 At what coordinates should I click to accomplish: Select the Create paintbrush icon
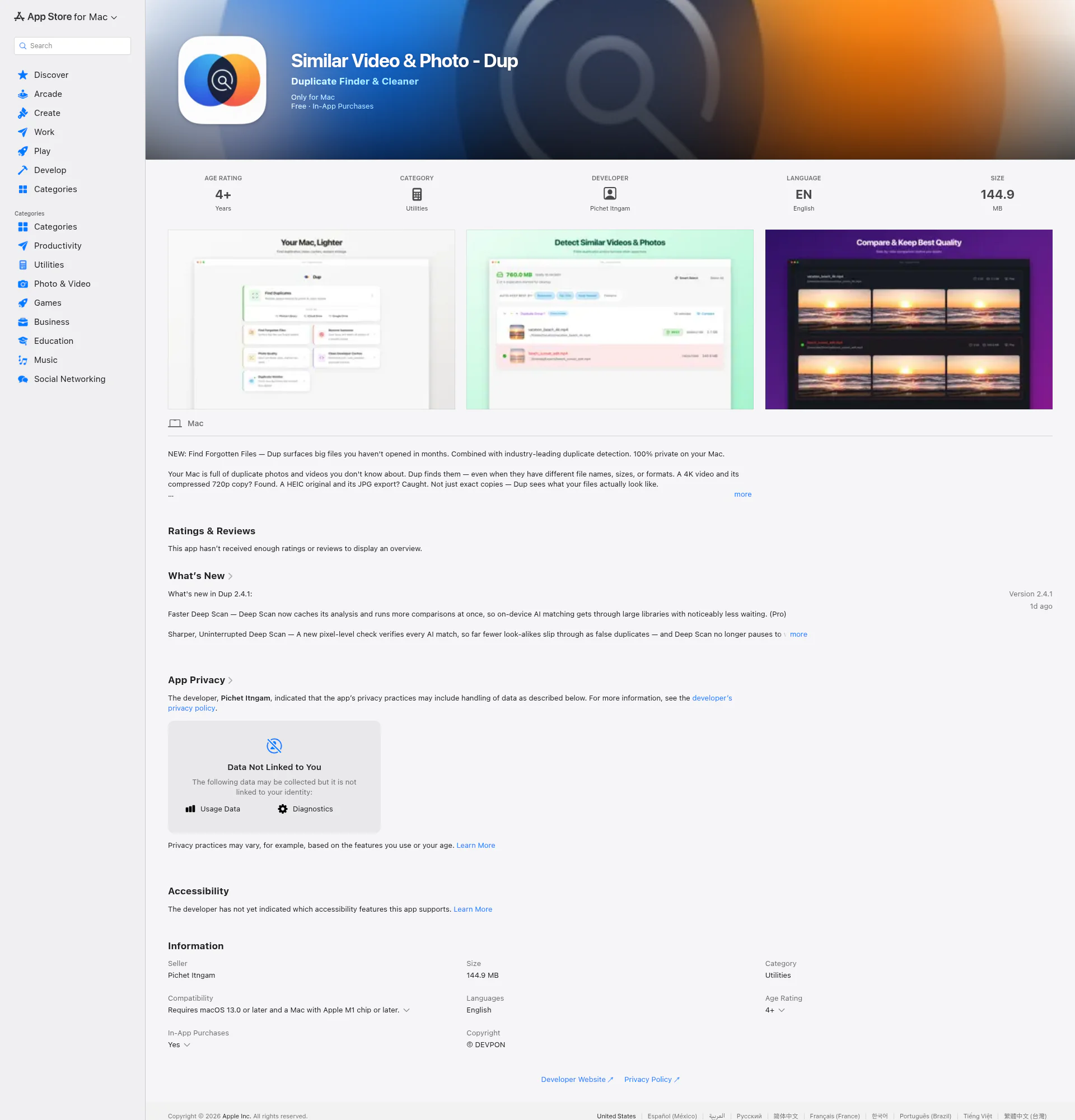23,113
